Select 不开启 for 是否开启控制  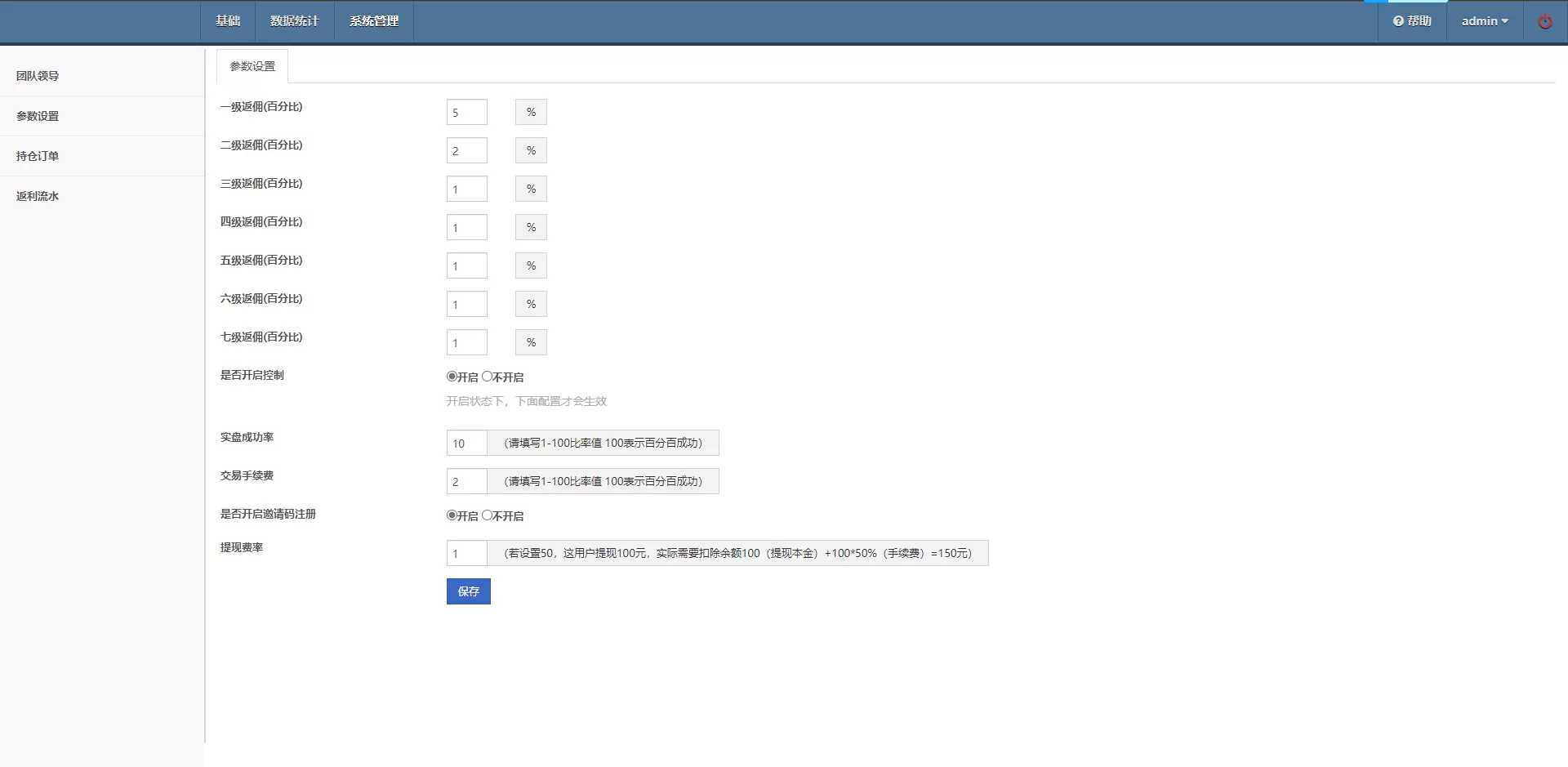point(487,377)
